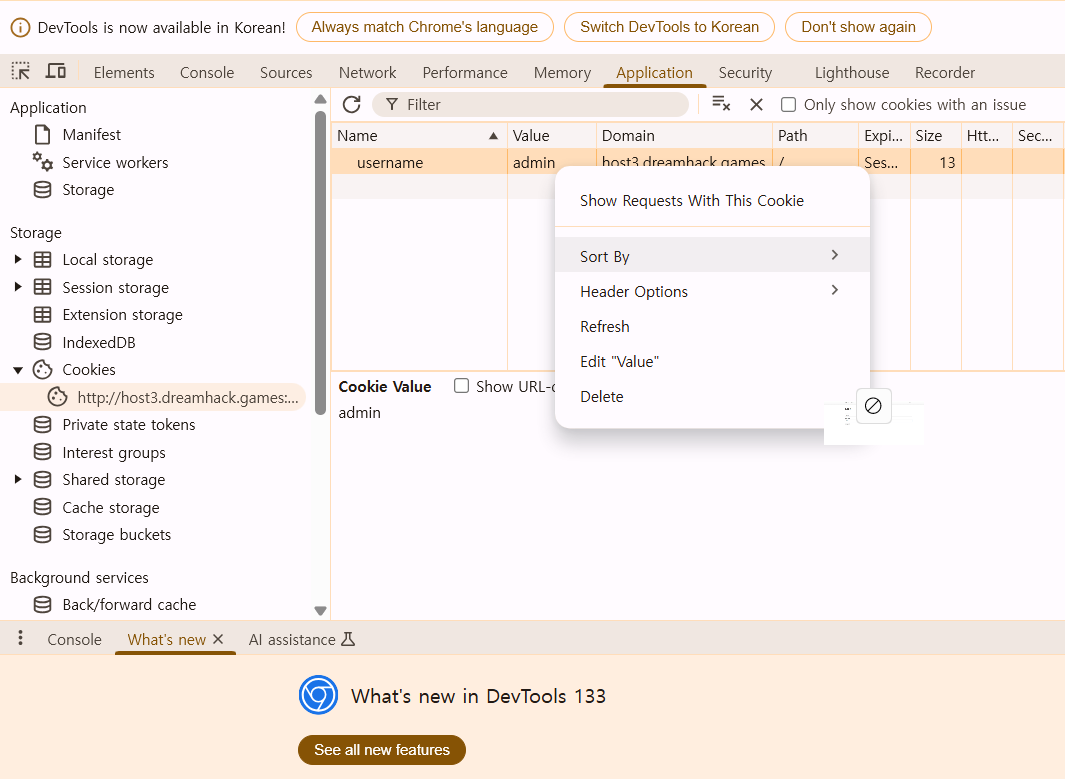Viewport: 1065px width, 779px height.
Task: Switch to the Network tab
Action: coord(367,72)
